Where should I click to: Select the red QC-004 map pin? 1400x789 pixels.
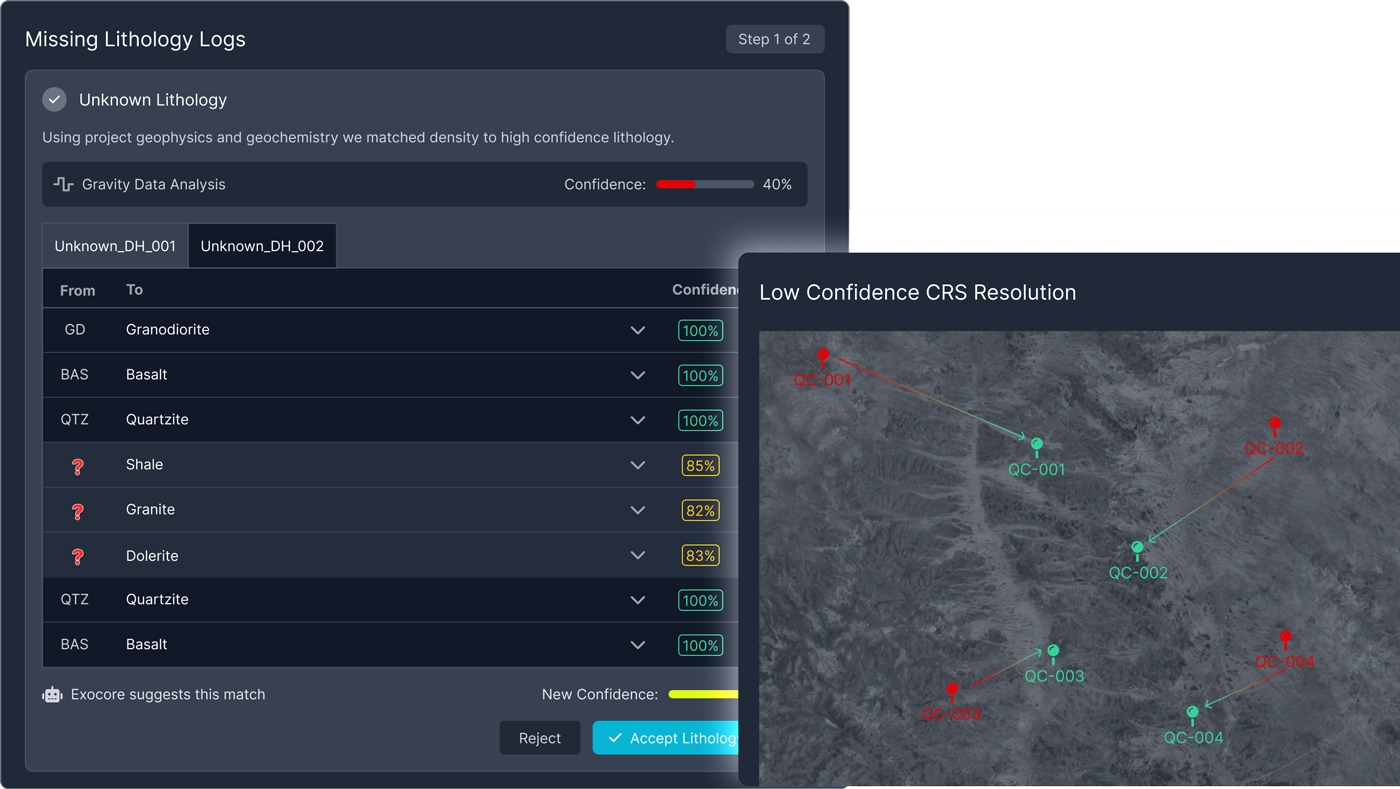[x=1285, y=635]
